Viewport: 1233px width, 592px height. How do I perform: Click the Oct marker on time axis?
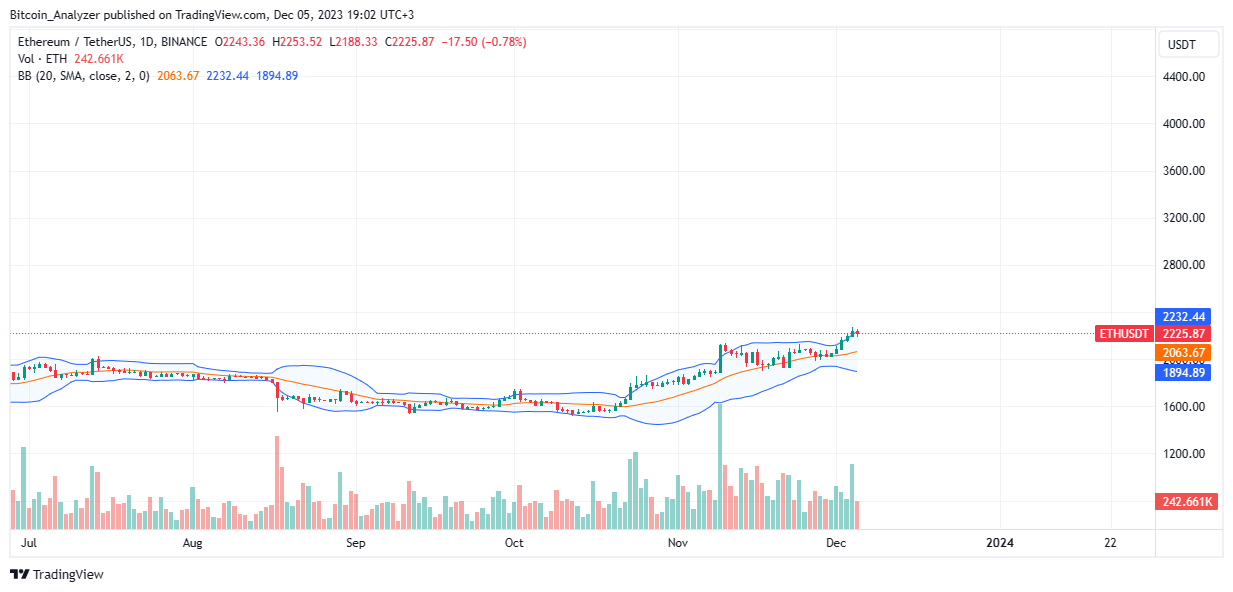[x=514, y=543]
